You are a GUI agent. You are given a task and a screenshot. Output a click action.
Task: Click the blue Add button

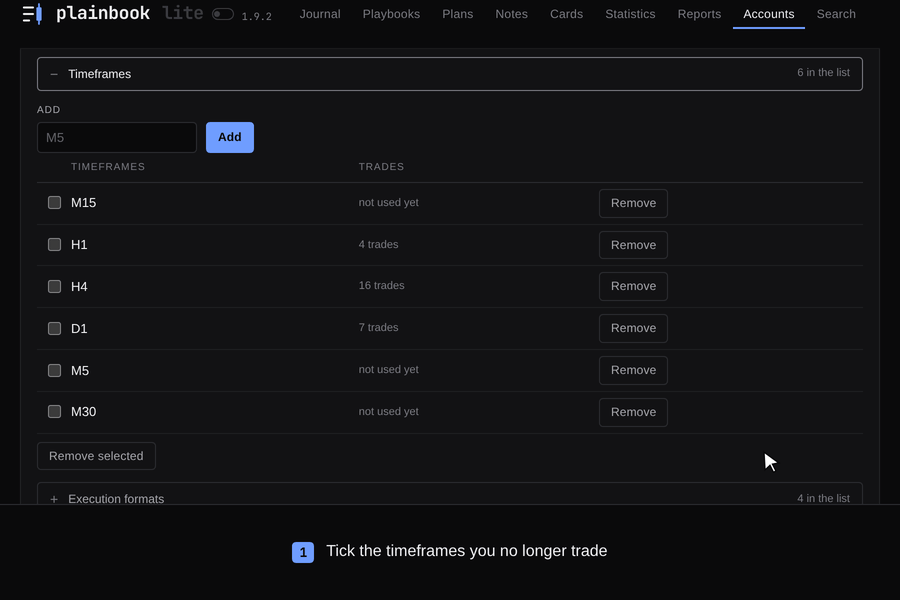tap(230, 137)
